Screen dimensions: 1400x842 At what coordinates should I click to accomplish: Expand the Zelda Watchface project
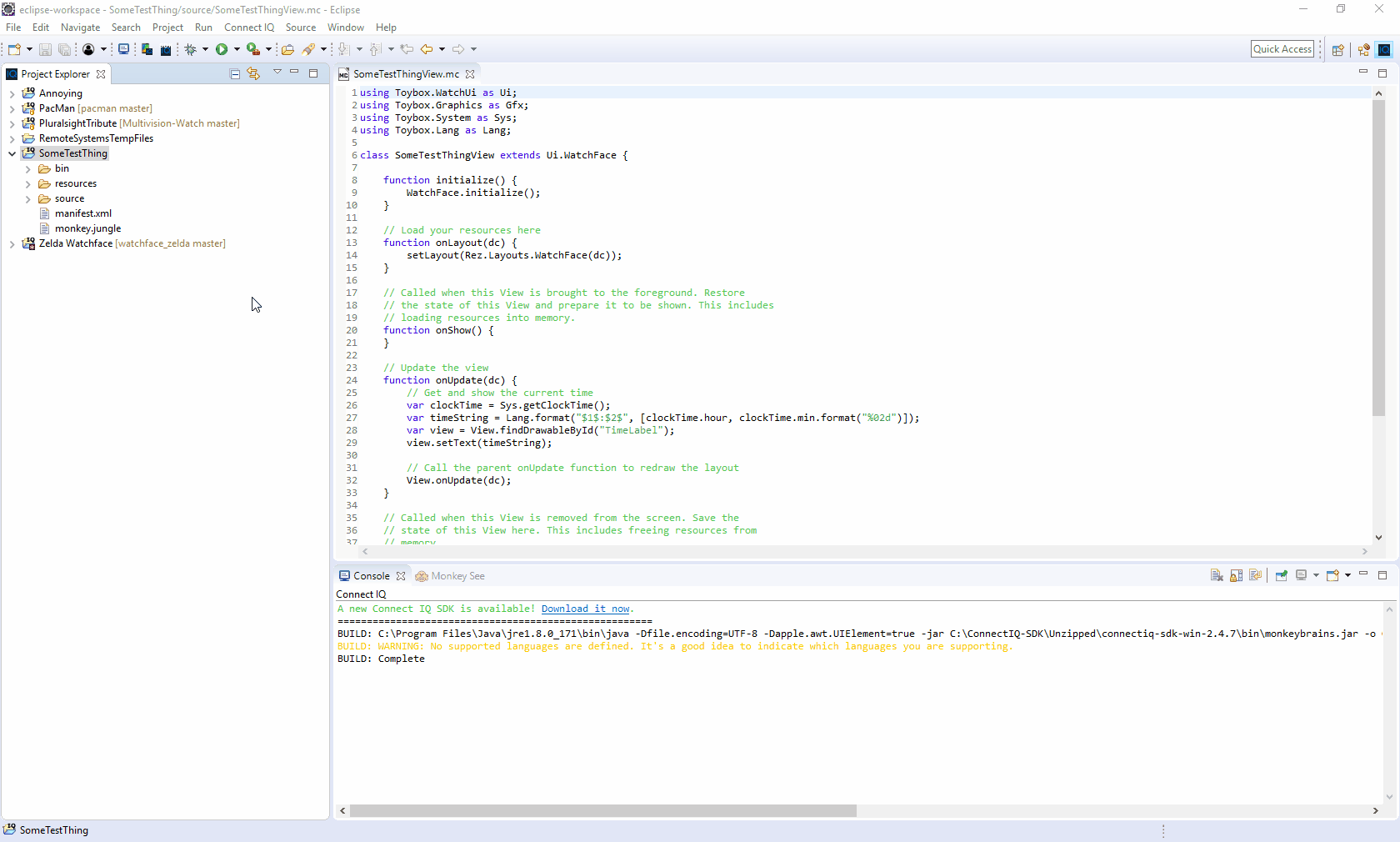(x=12, y=243)
